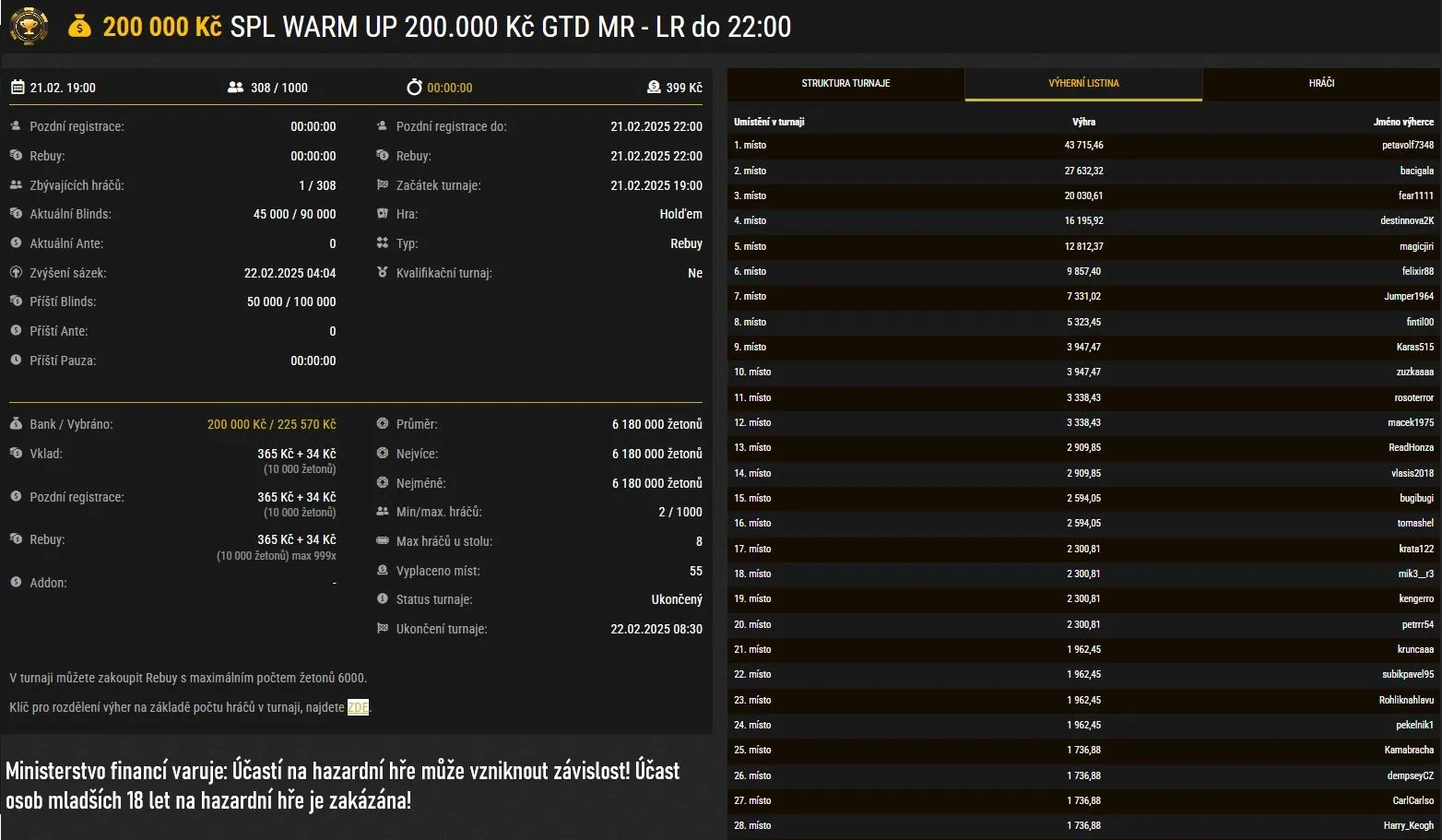Click the icon beside Aktuální Blinds
This screenshot has height=840, width=1442.
[x=16, y=214]
